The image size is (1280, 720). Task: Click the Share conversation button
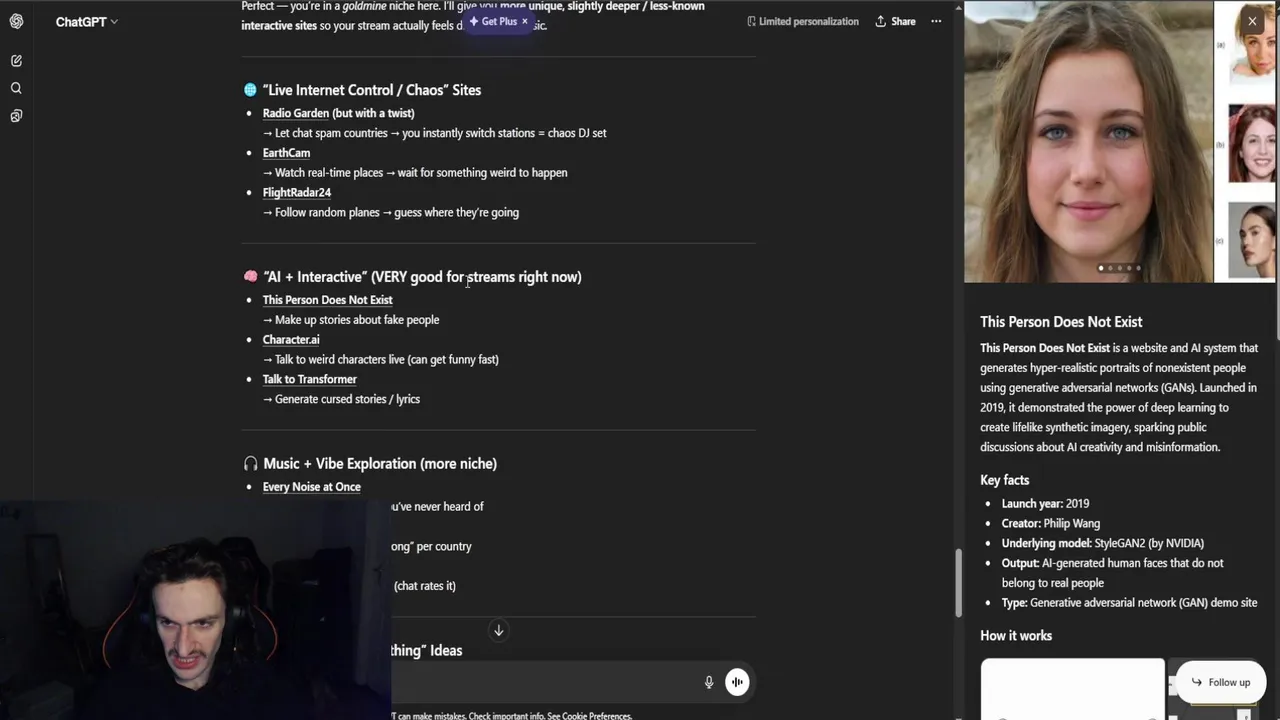(x=895, y=21)
